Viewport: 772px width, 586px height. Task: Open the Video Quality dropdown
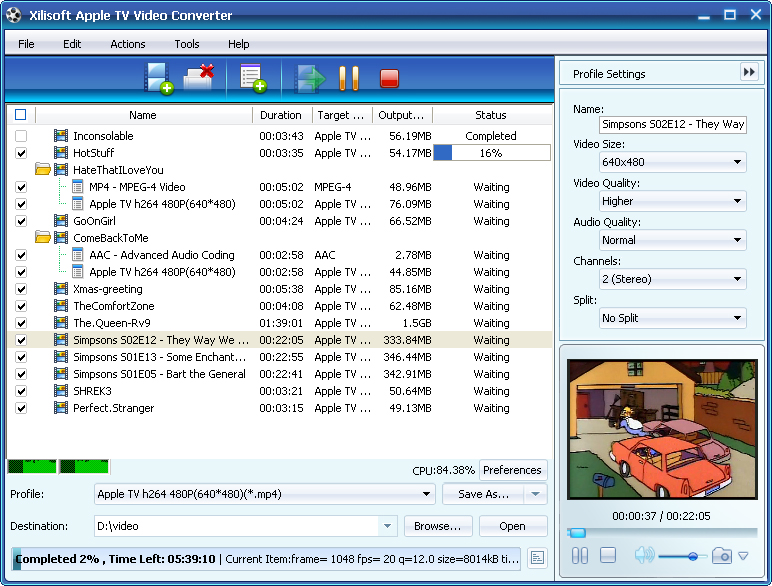[x=673, y=201]
